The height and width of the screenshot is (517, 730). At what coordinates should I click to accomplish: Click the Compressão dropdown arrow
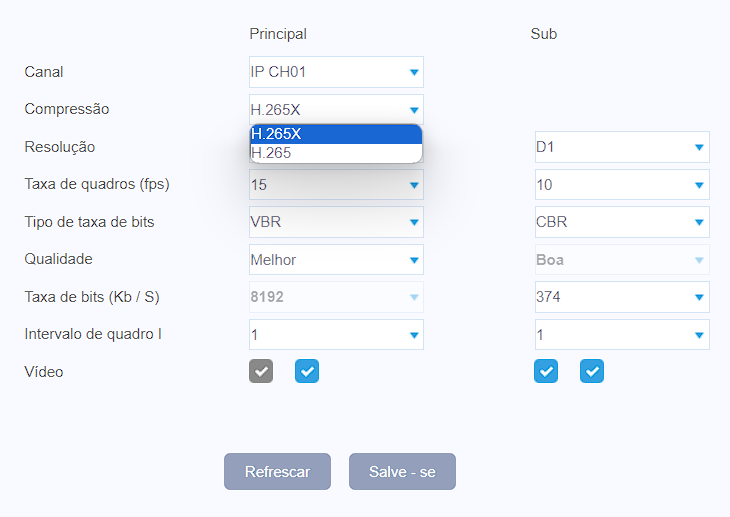click(x=414, y=110)
